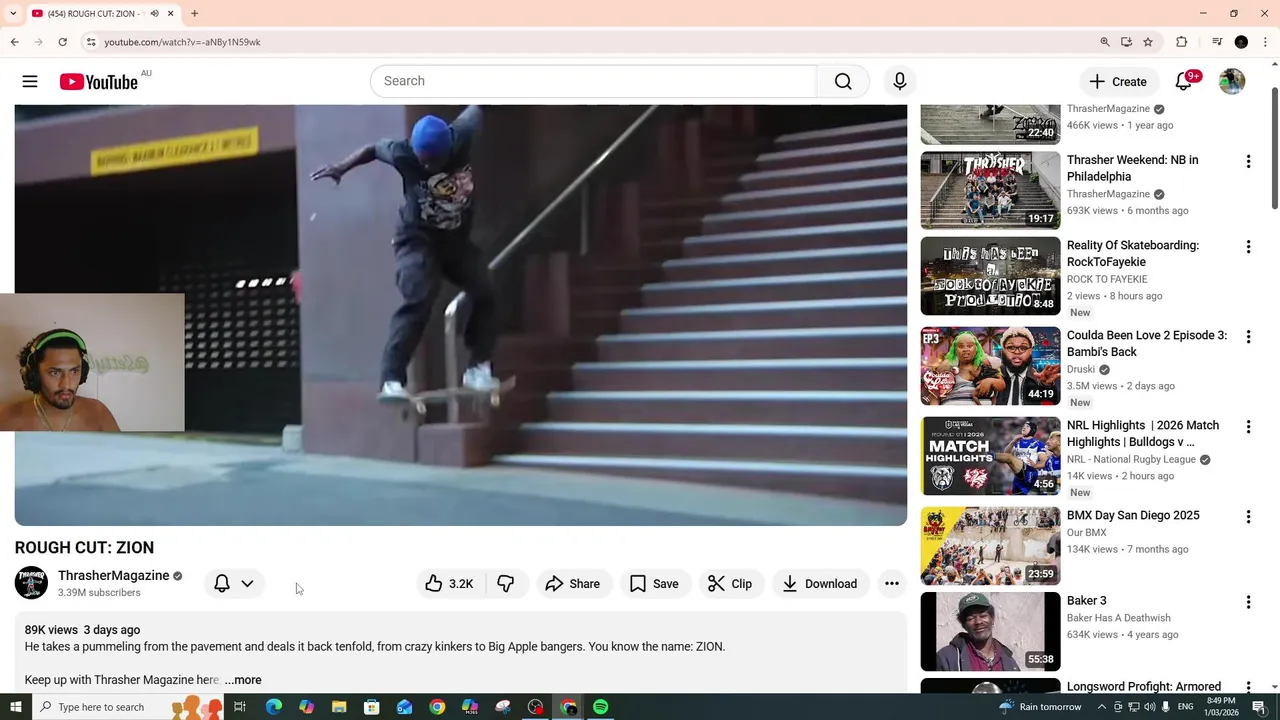Expand the description with ...more

[x=243, y=680]
